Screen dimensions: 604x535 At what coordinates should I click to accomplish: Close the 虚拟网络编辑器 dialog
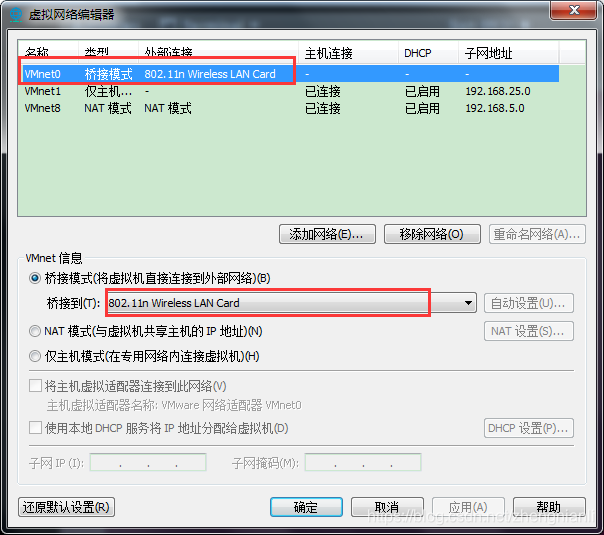[x=574, y=10]
